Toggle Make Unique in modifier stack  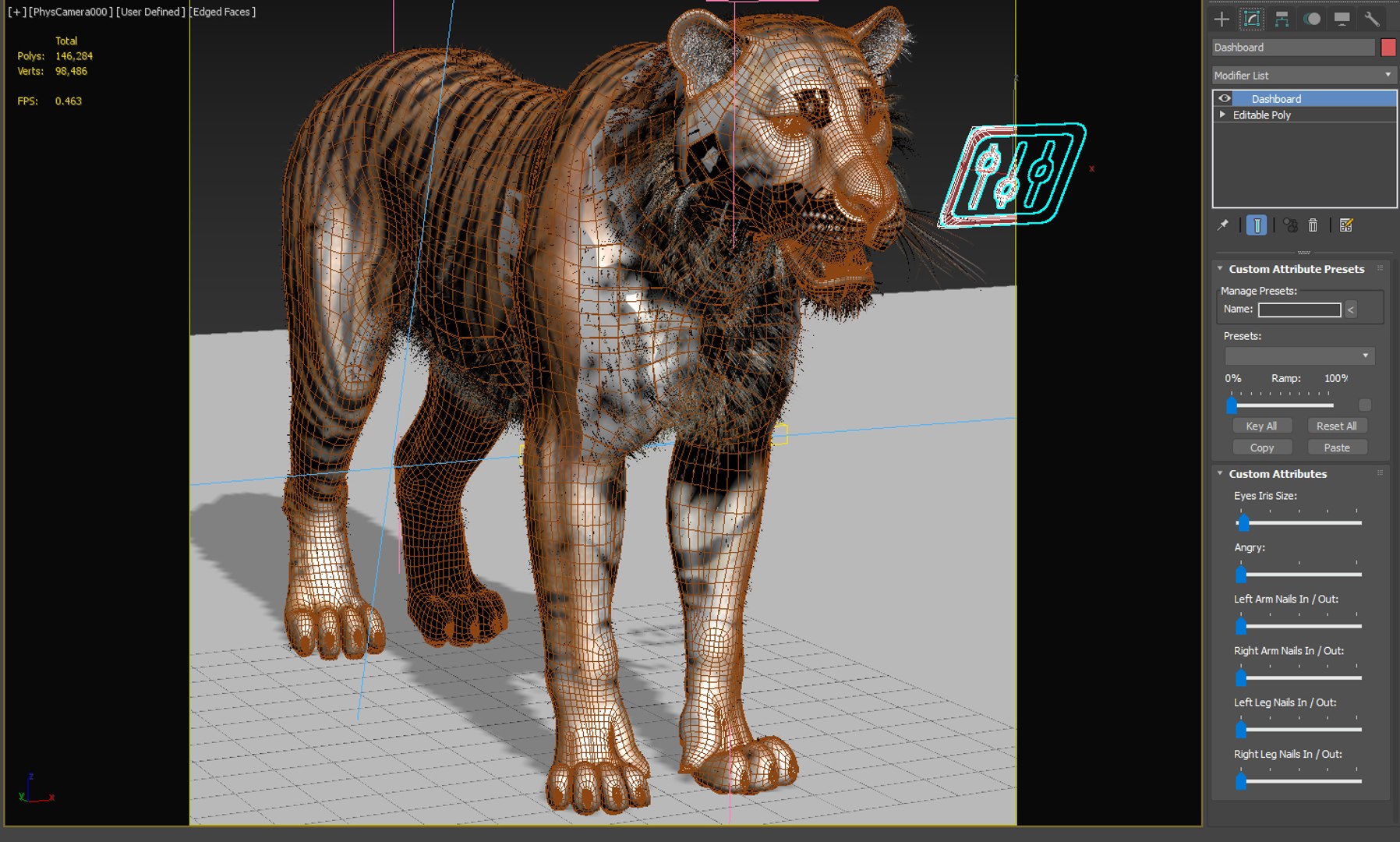click(x=1289, y=226)
